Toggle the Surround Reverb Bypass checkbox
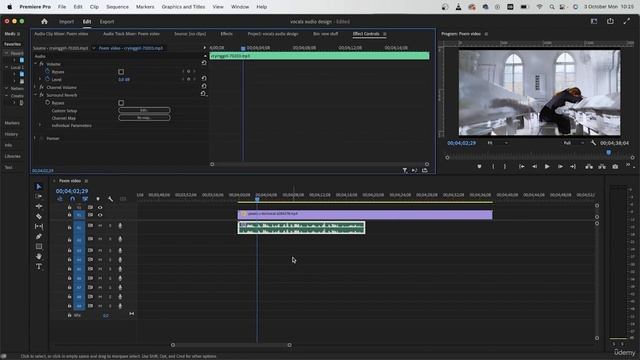Image resolution: width=640 pixels, height=360 pixels. 121,103
